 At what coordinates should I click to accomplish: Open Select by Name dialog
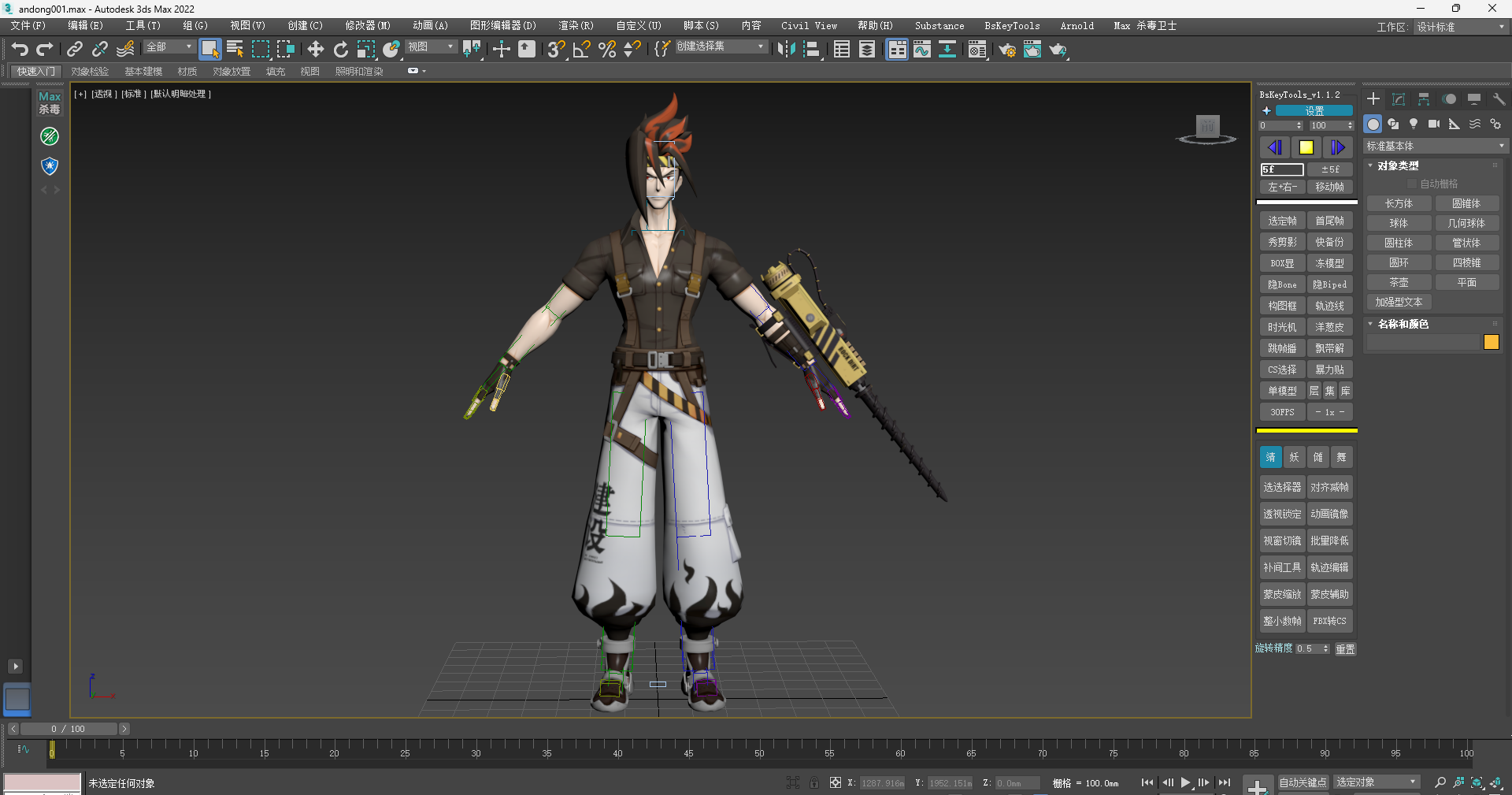coord(235,49)
